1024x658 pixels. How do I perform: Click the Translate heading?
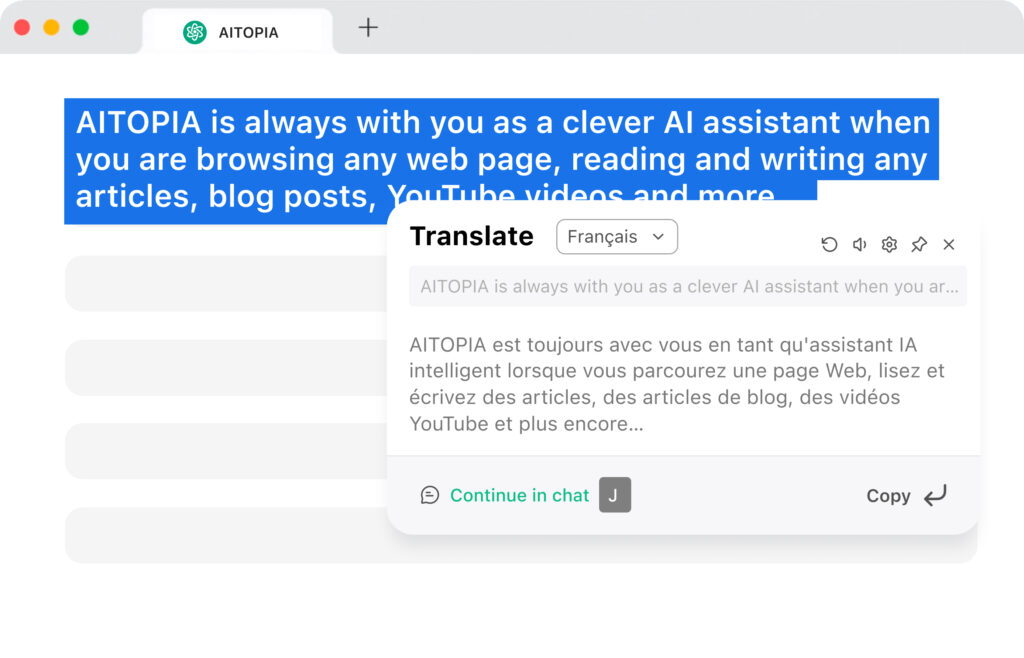[472, 236]
